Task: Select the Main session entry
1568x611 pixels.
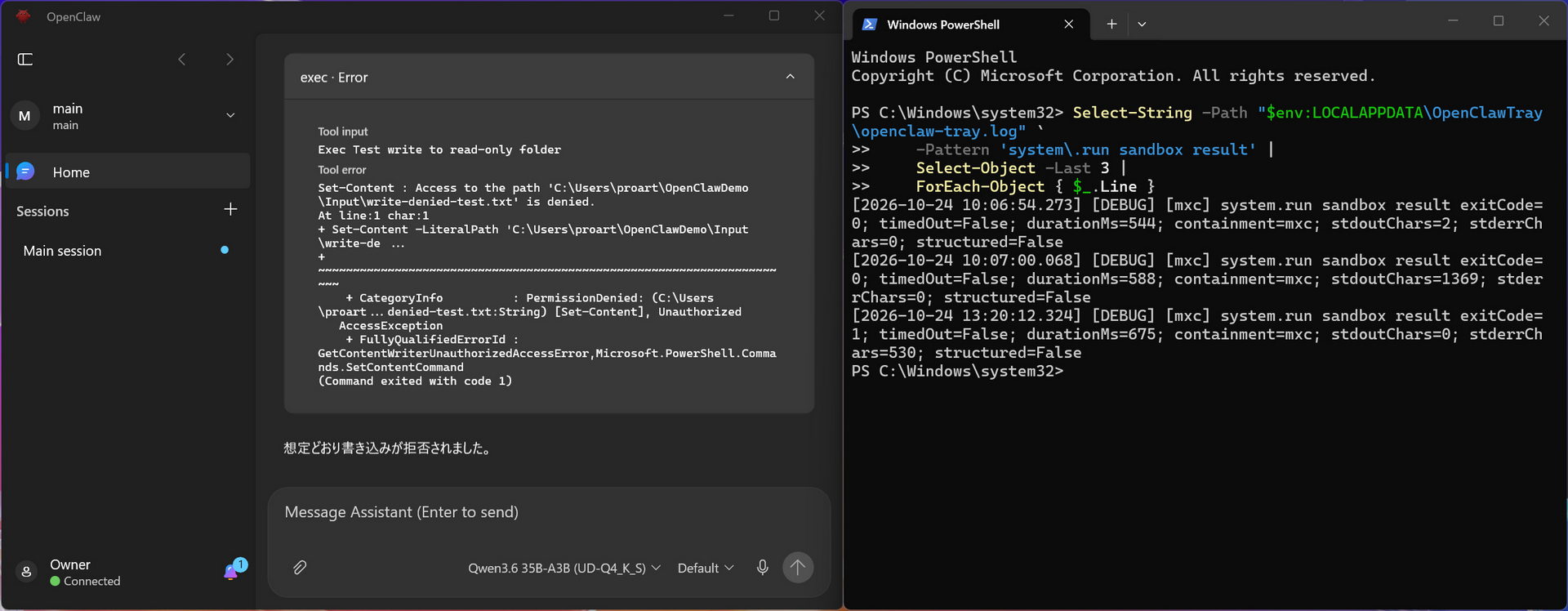Action: (x=126, y=251)
